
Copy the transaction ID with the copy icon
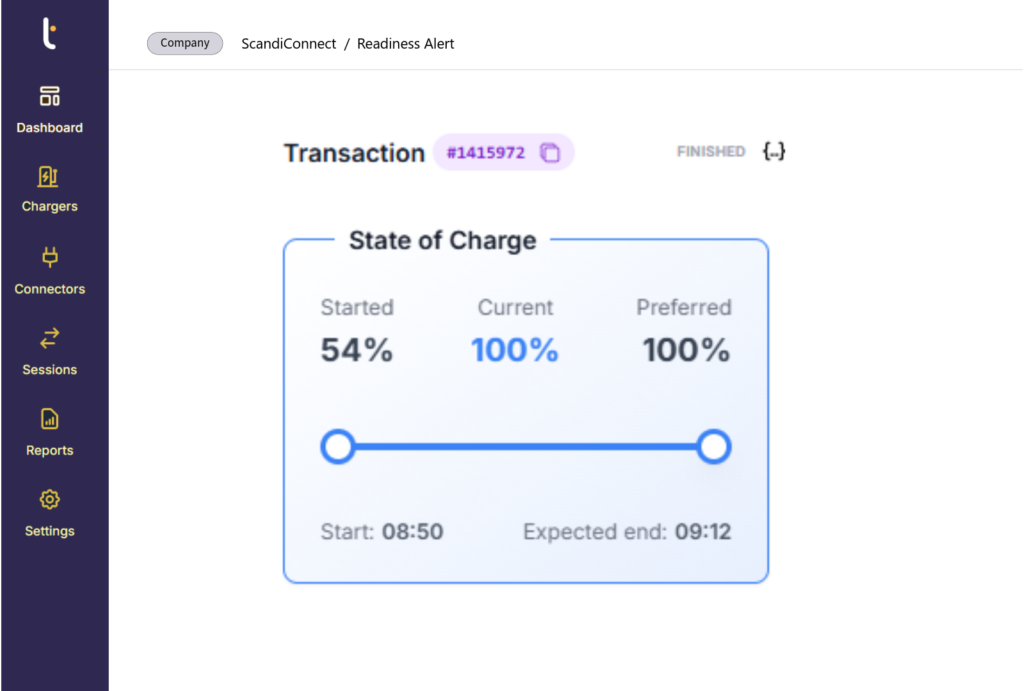[550, 153]
